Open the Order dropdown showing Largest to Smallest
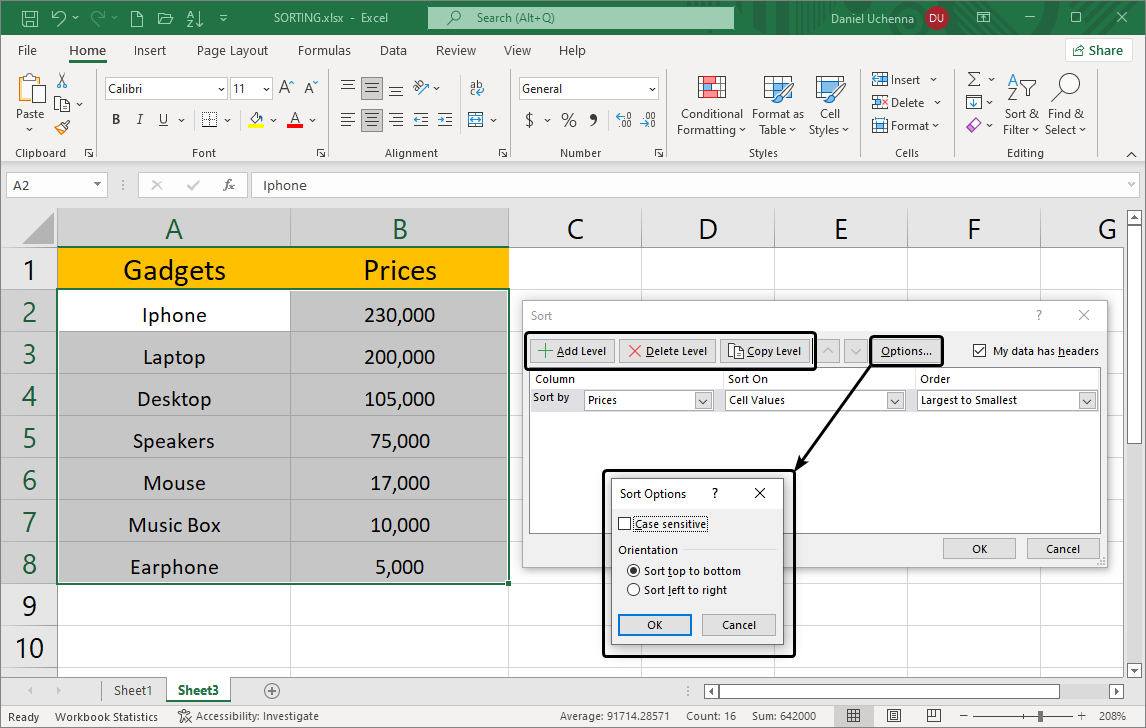 1086,400
